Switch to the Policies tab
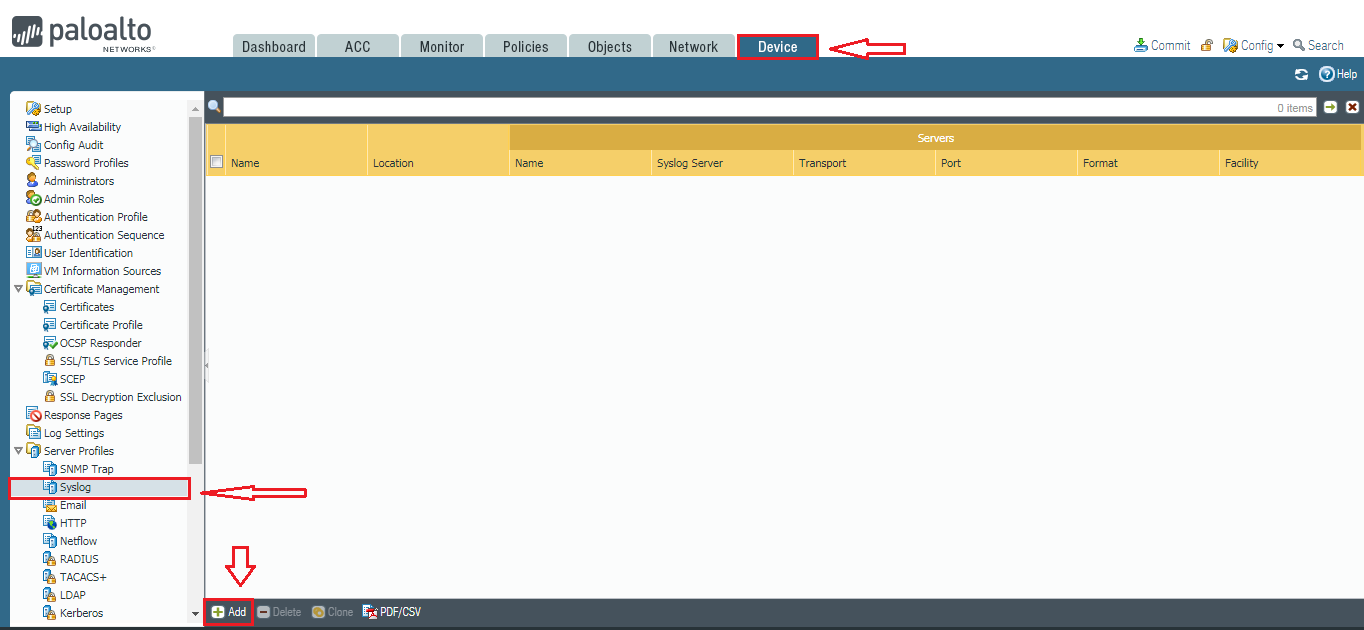The image size is (1364, 630). 525,45
